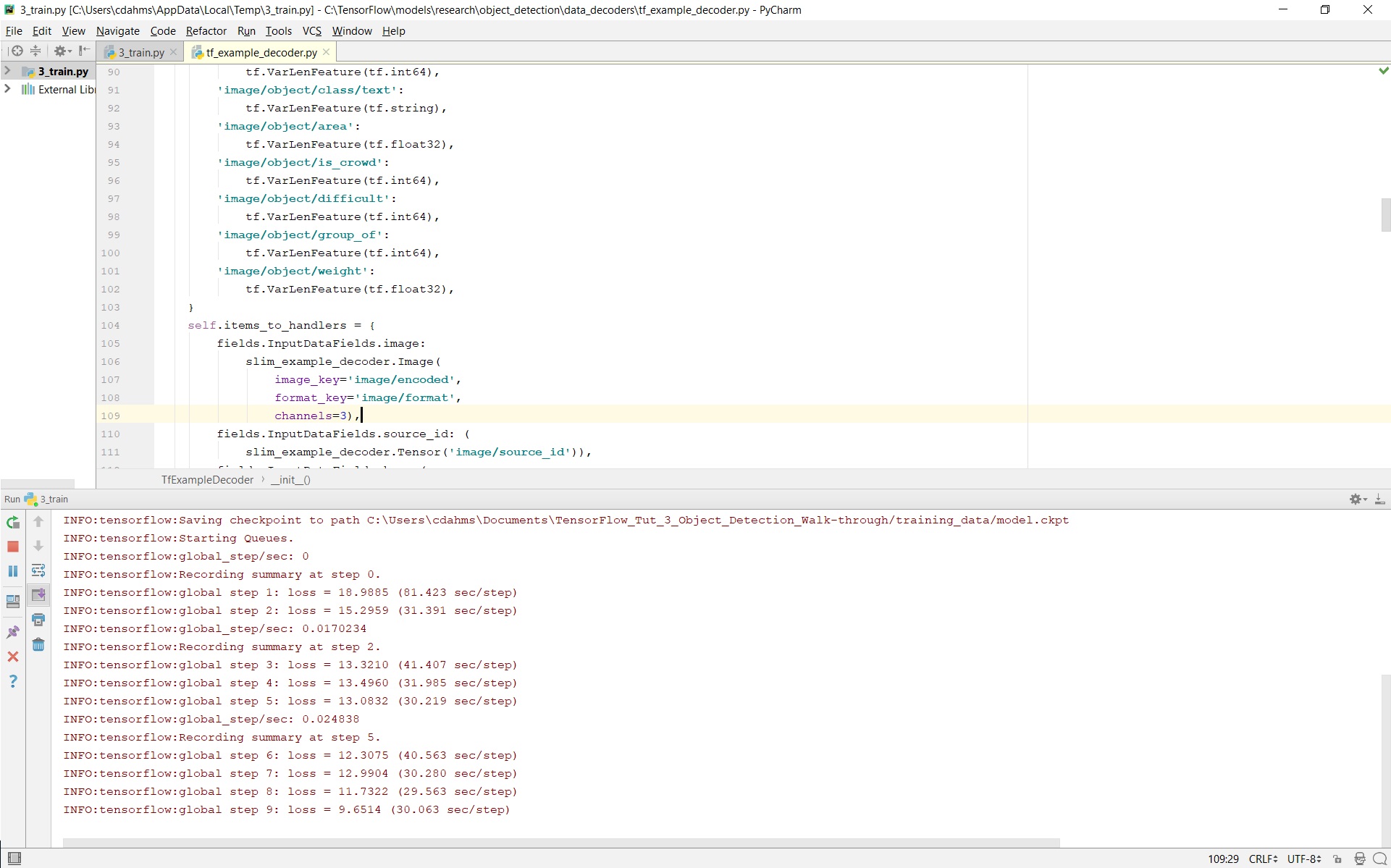This screenshot has height=868, width=1391.
Task: Clear all console output with the trash icon
Action: (38, 644)
